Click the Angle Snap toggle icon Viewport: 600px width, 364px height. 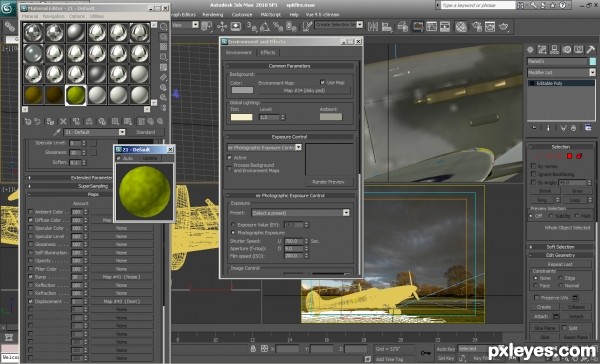pyautogui.click(x=265, y=26)
